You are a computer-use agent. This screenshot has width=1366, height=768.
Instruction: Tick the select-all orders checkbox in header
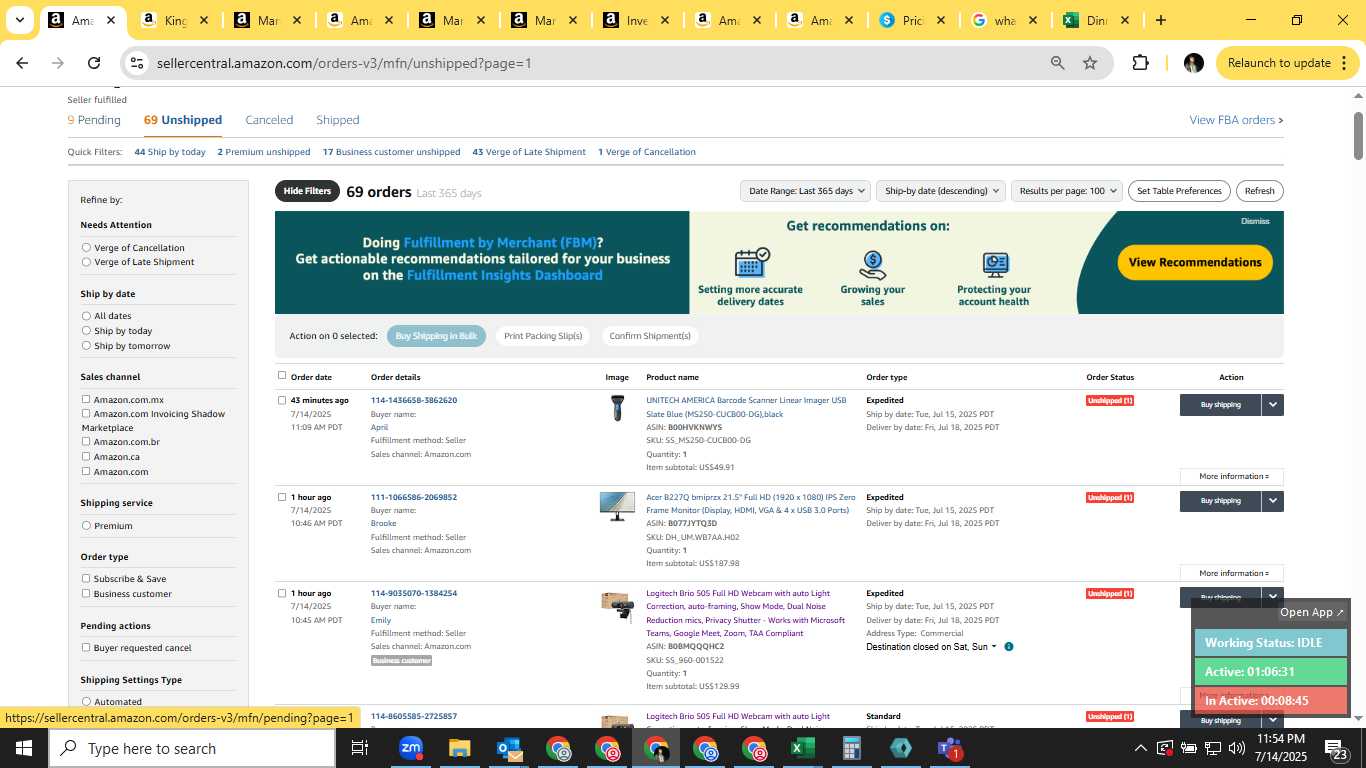(x=282, y=376)
